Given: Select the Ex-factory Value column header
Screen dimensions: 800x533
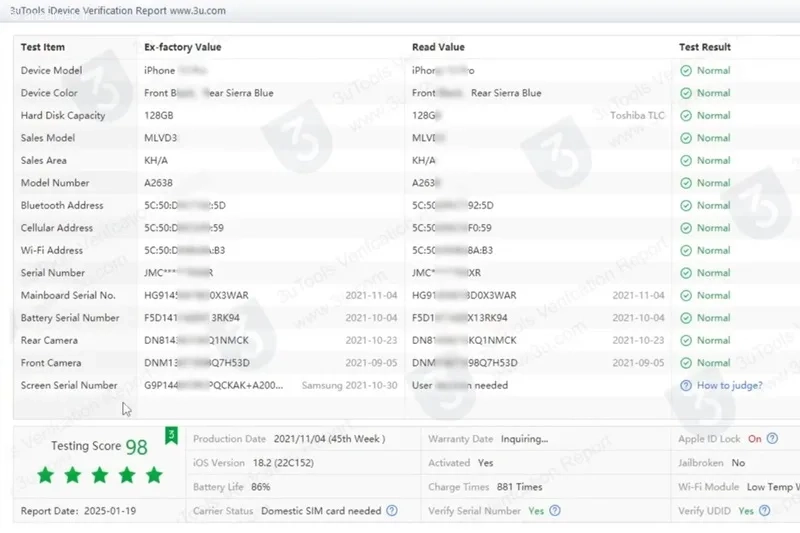Looking at the screenshot, I should click(183, 47).
